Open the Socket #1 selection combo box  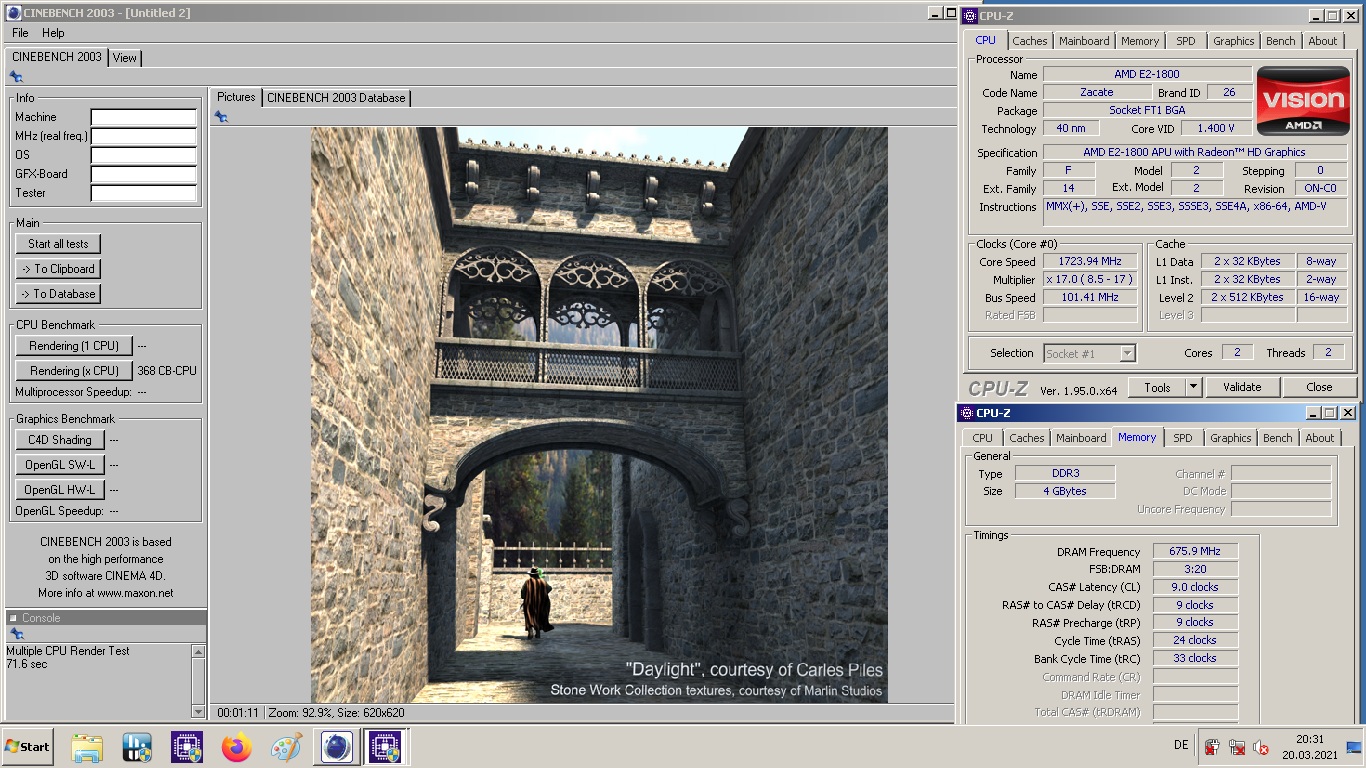coord(1089,353)
